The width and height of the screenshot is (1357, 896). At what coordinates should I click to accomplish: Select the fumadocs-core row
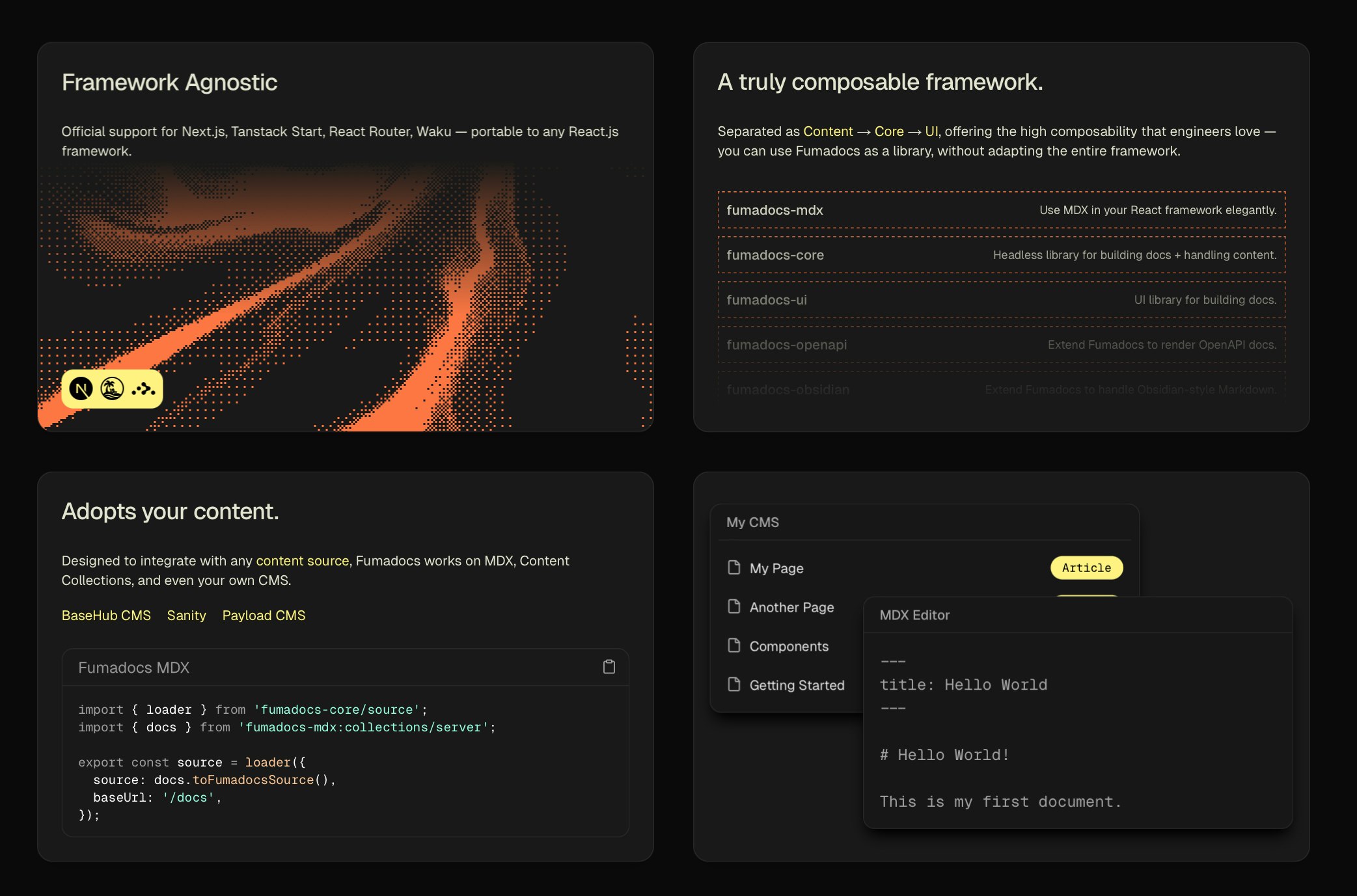point(1002,254)
